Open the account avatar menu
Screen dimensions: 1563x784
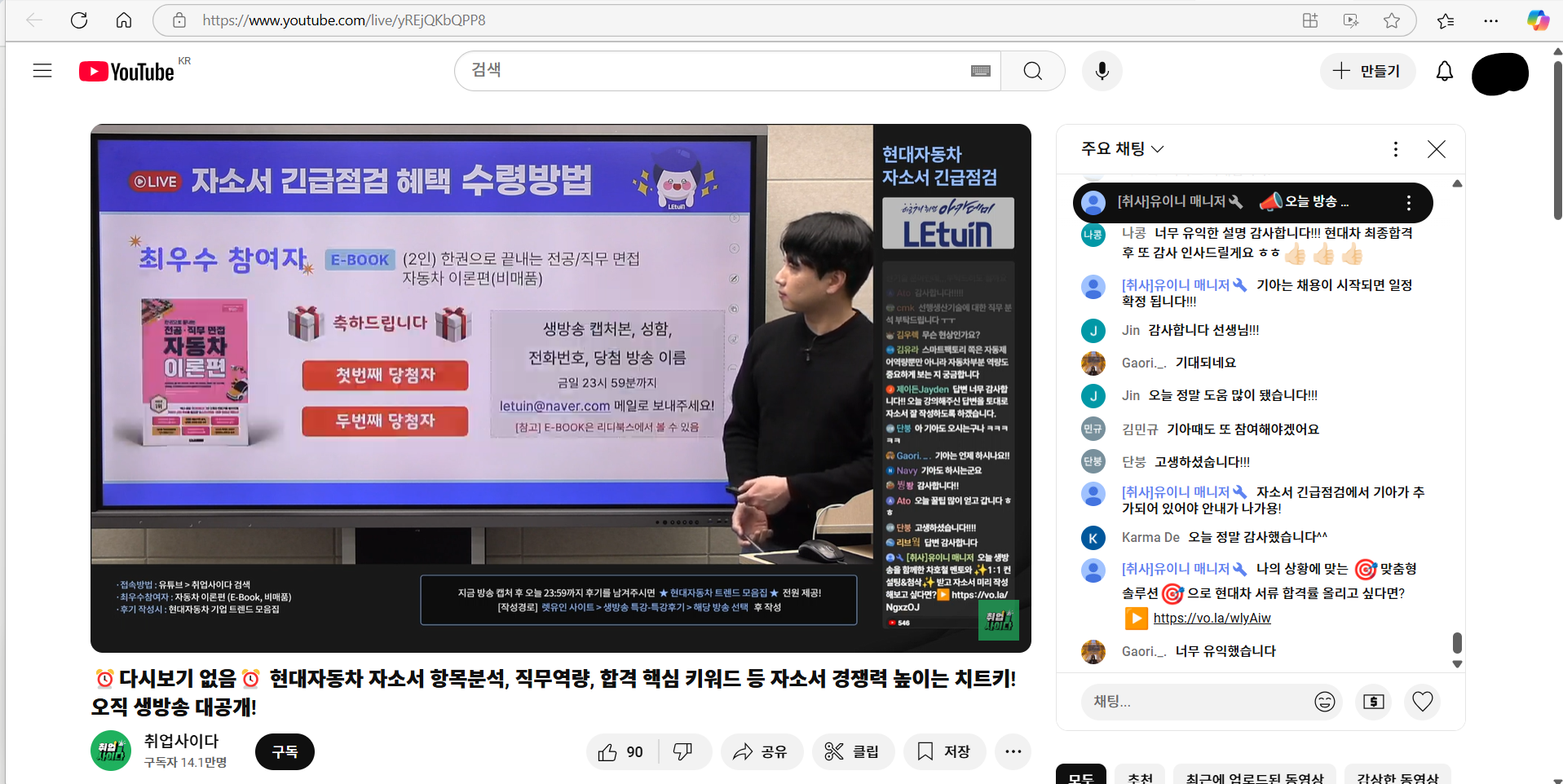[x=1500, y=73]
